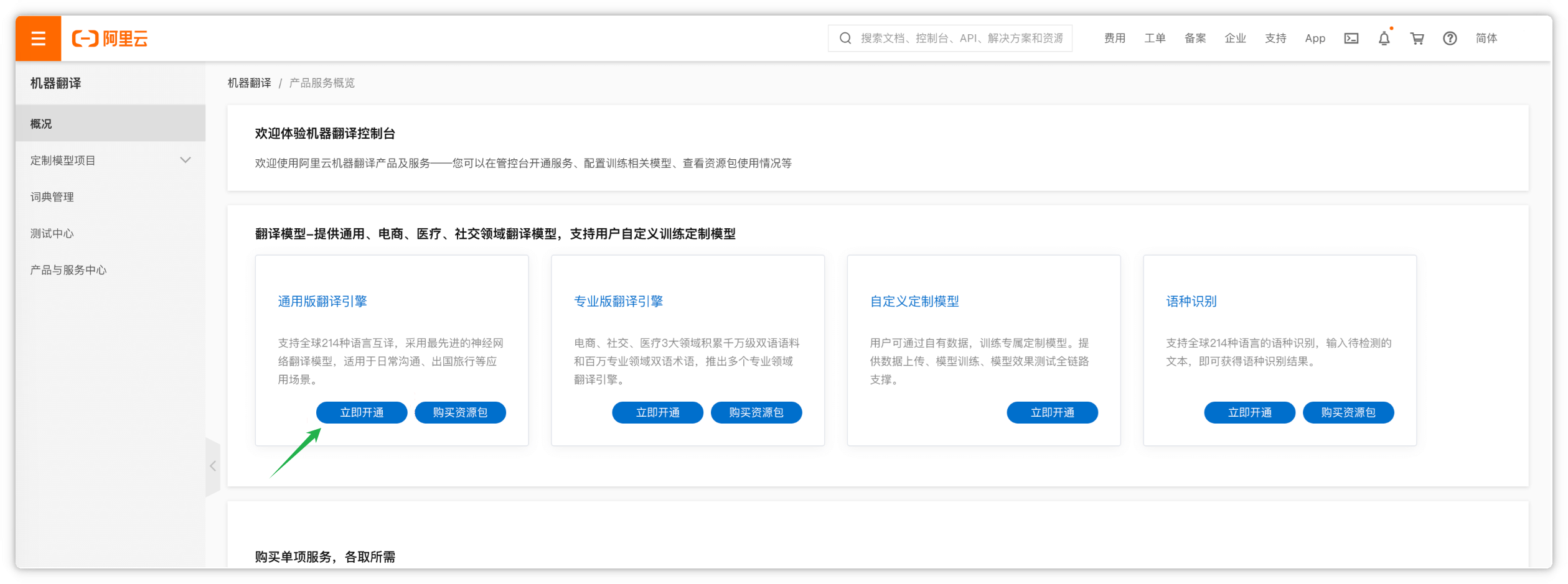Click the Alibaba Cloud logo
Screen dimensions: 1568x584
tap(110, 39)
